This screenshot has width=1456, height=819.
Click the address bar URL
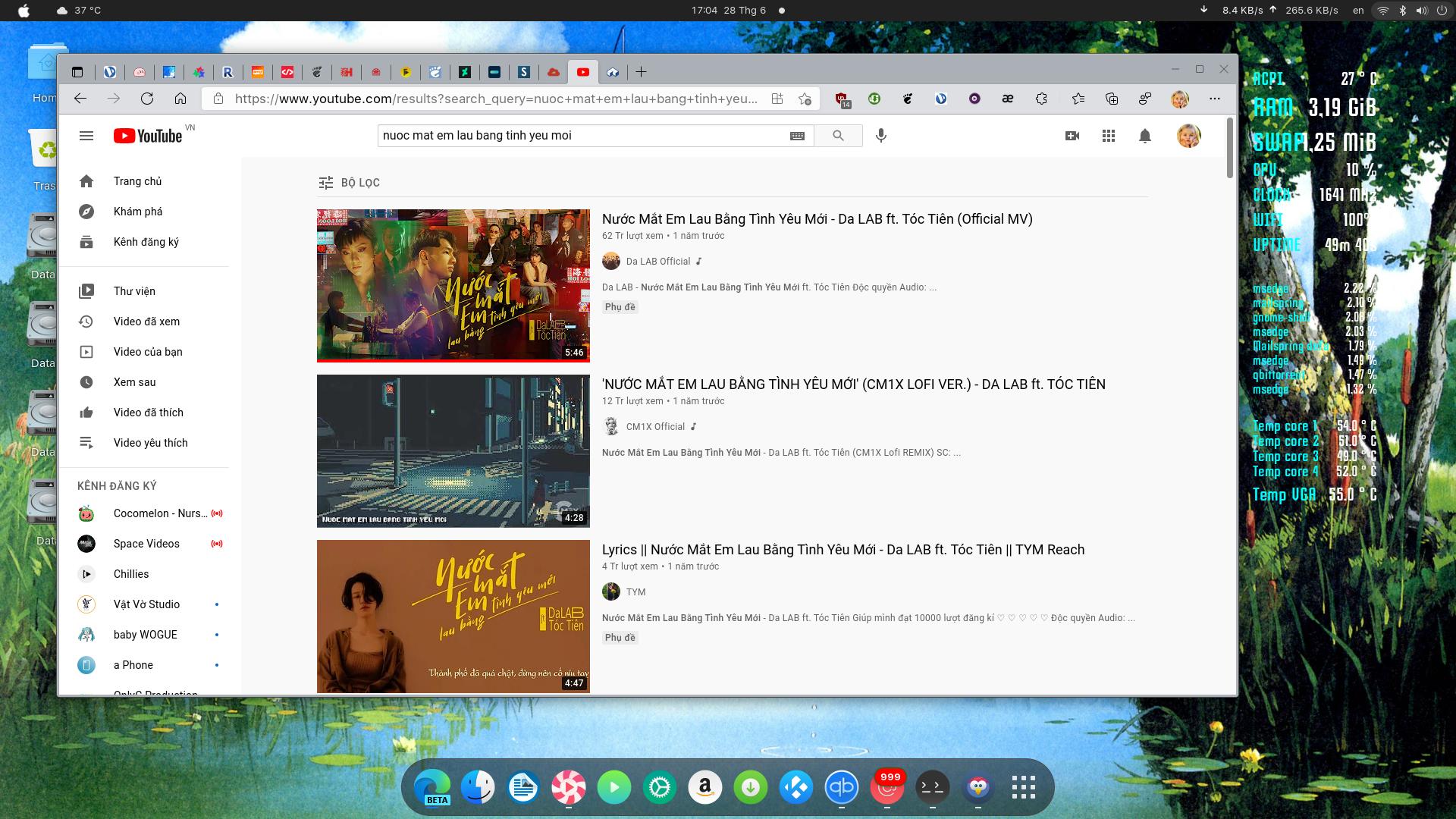coord(496,99)
